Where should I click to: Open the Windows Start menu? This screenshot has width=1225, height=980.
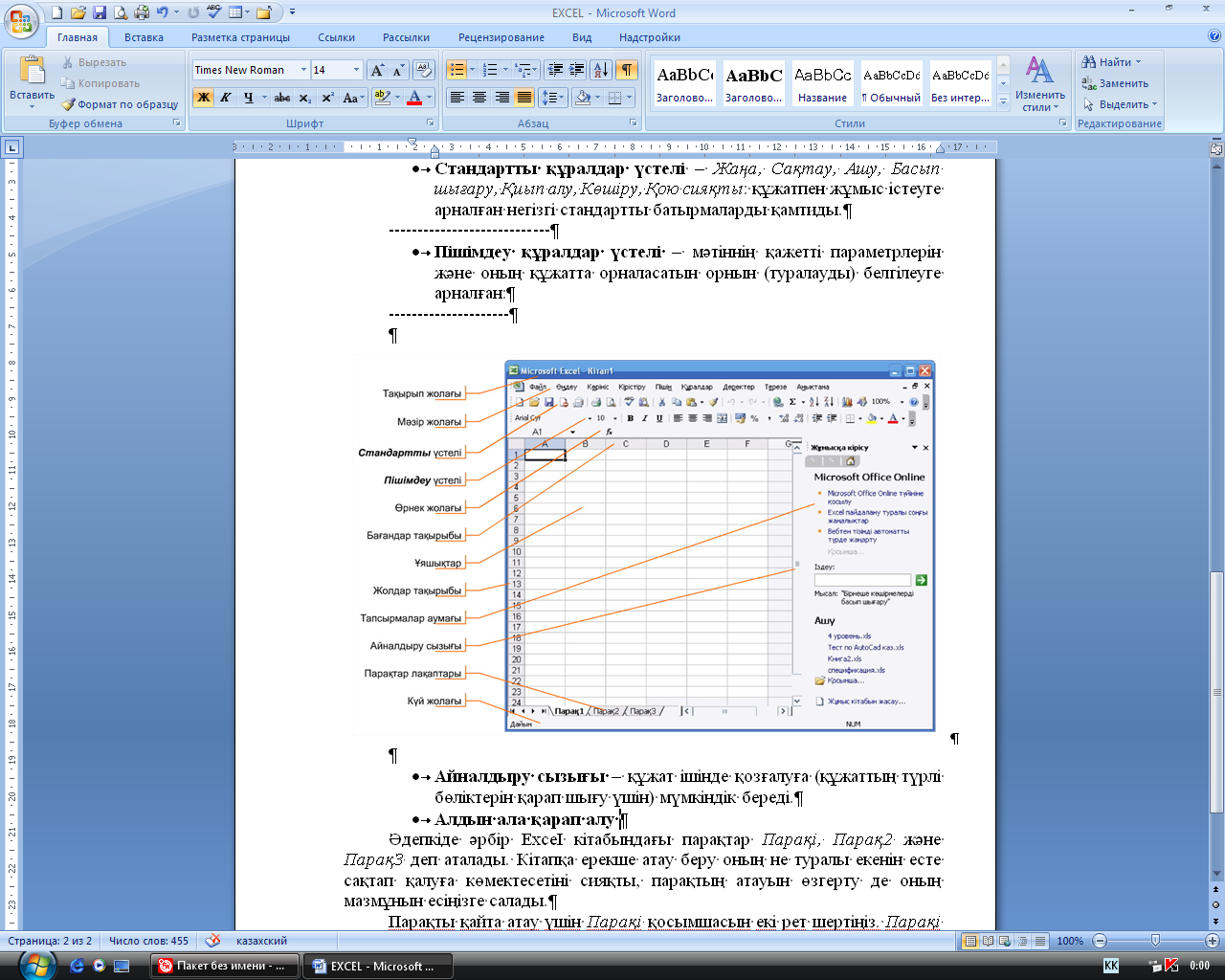pos(36,965)
